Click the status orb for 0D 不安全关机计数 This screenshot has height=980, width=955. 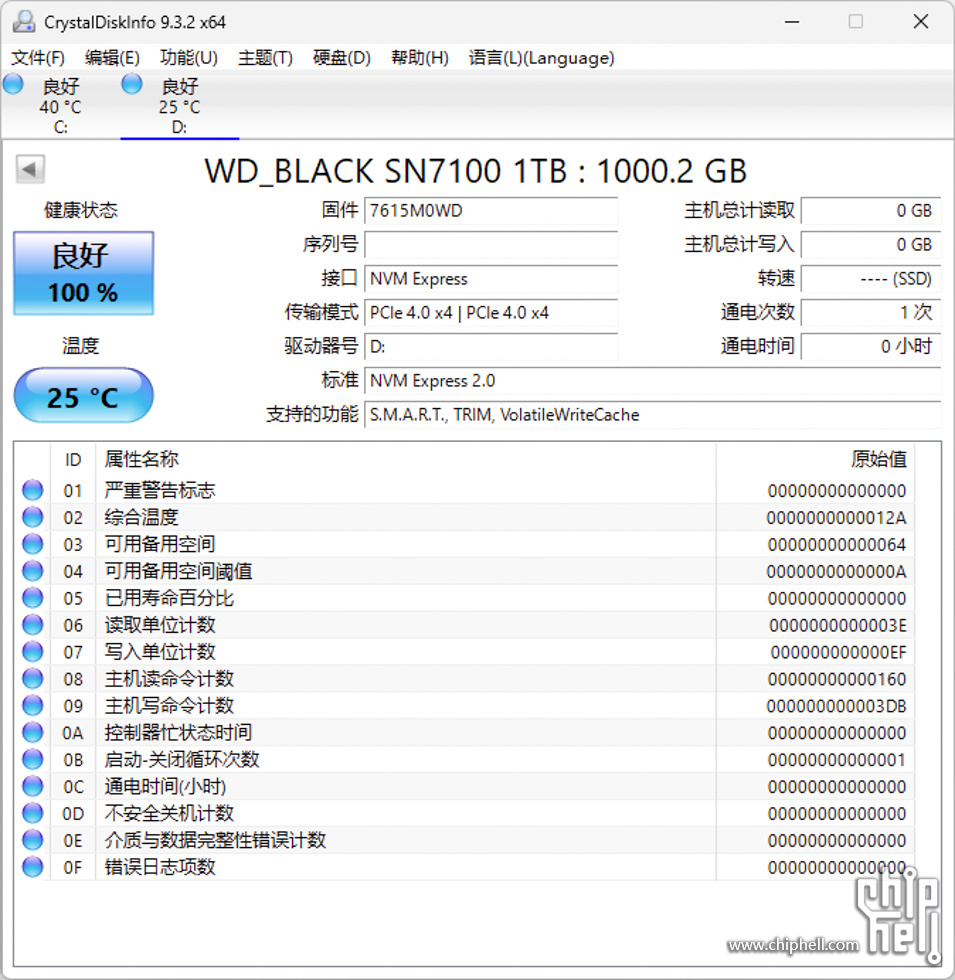(32, 812)
